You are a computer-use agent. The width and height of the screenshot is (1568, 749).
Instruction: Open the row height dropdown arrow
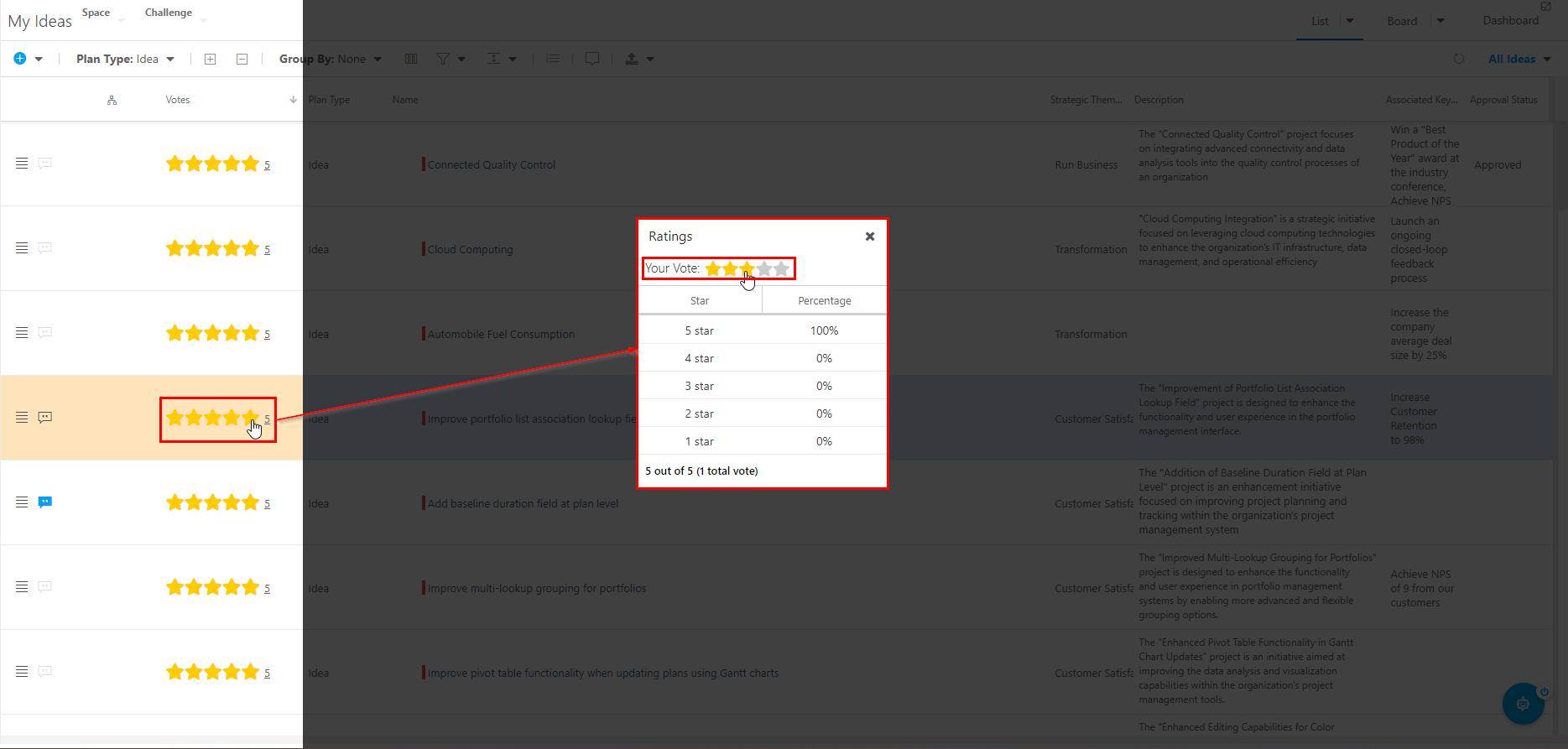[x=513, y=59]
